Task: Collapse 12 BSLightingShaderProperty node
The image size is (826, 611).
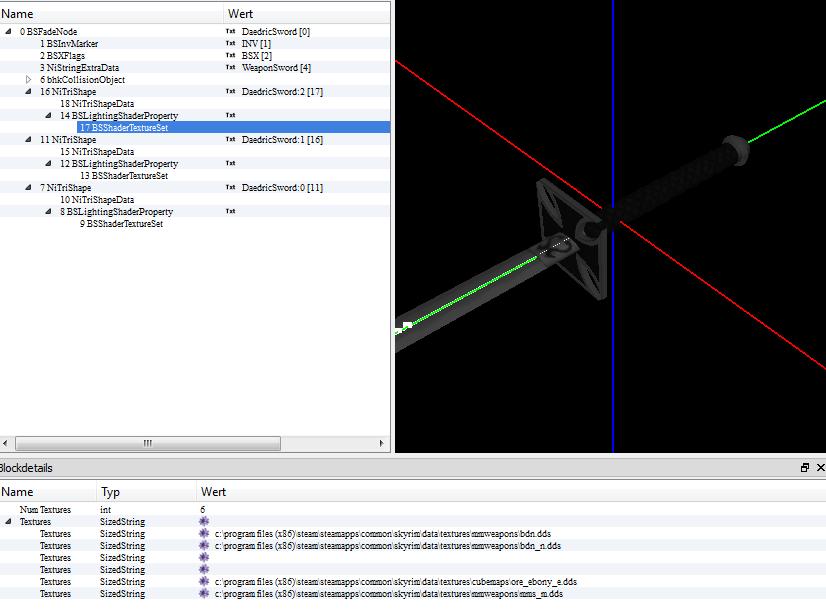Action: pos(49,164)
